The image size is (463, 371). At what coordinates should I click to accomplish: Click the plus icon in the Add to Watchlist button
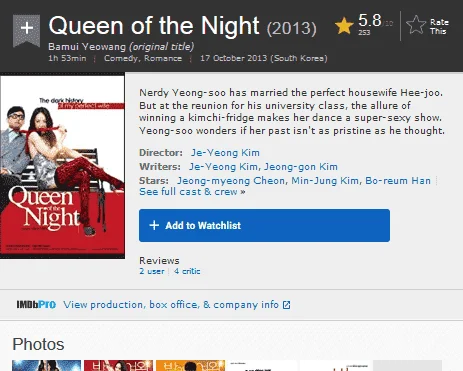pyautogui.click(x=154, y=225)
